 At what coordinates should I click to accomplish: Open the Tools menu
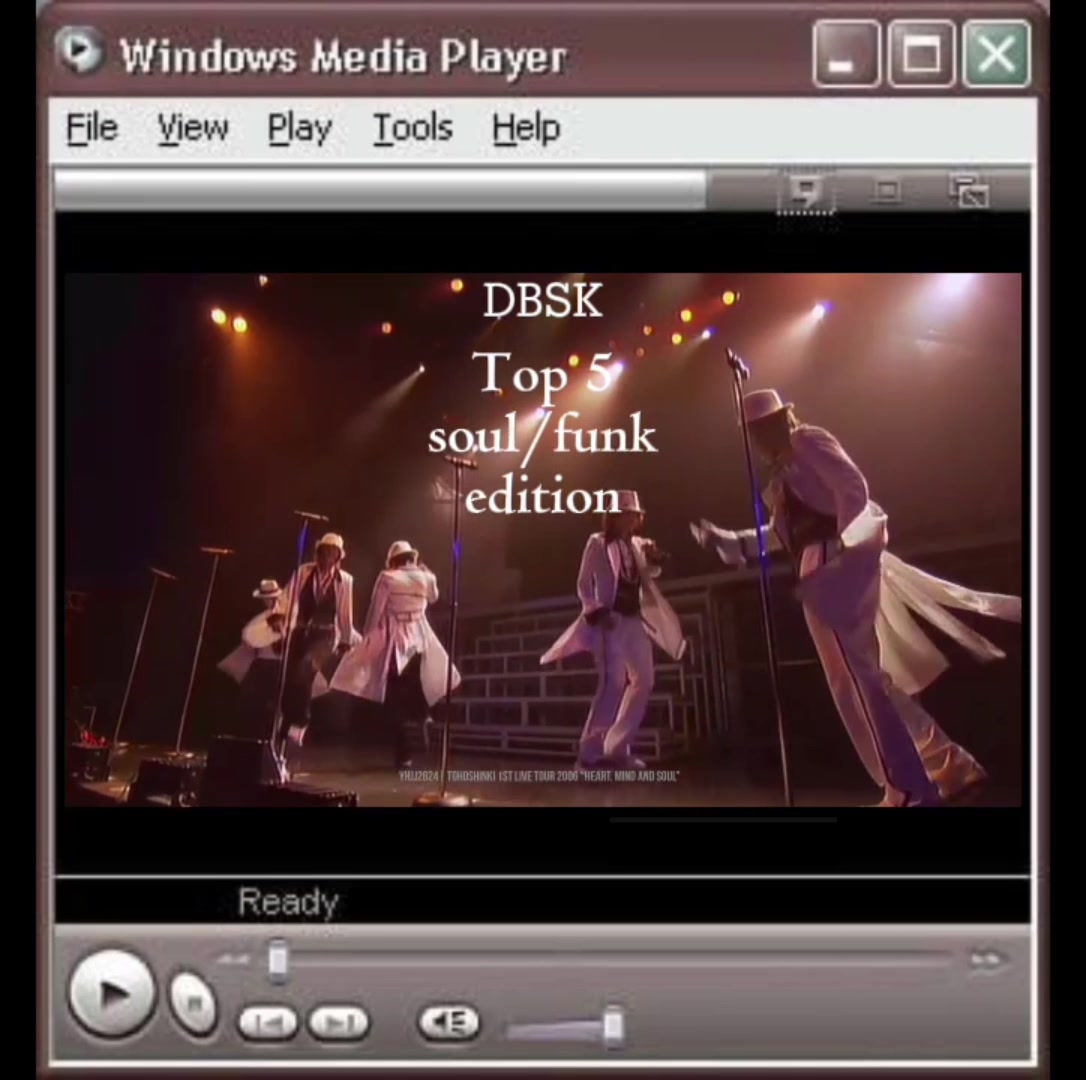(413, 129)
